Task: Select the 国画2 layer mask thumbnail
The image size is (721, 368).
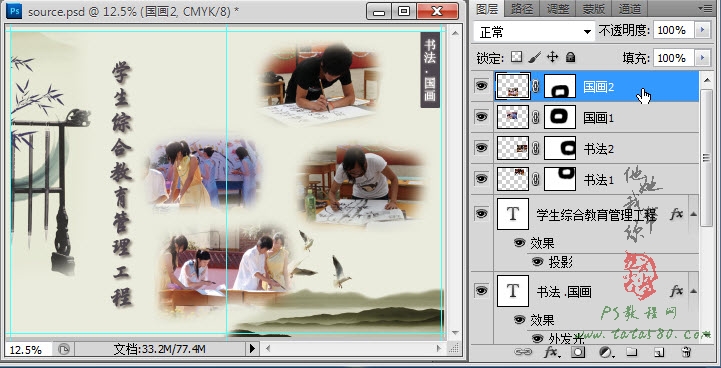Action: pos(560,86)
